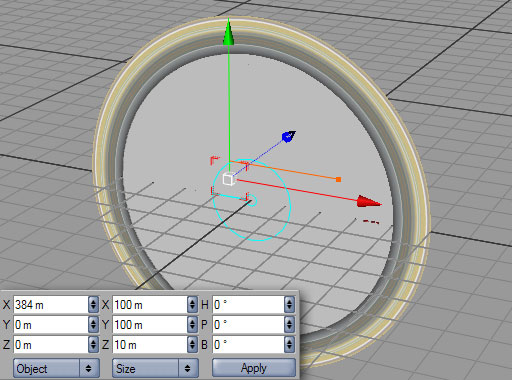
Task: Click the red X-axis arrow handle
Action: coord(369,202)
